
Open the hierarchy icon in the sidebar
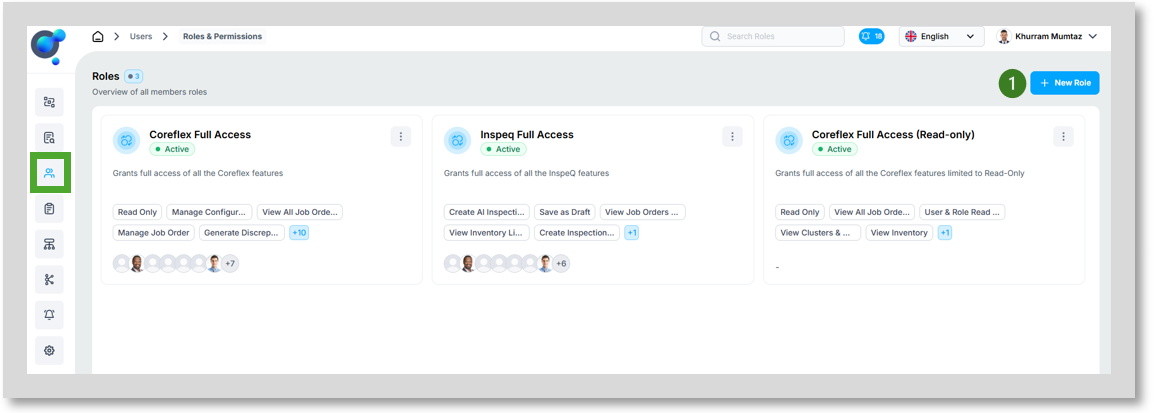coord(49,244)
